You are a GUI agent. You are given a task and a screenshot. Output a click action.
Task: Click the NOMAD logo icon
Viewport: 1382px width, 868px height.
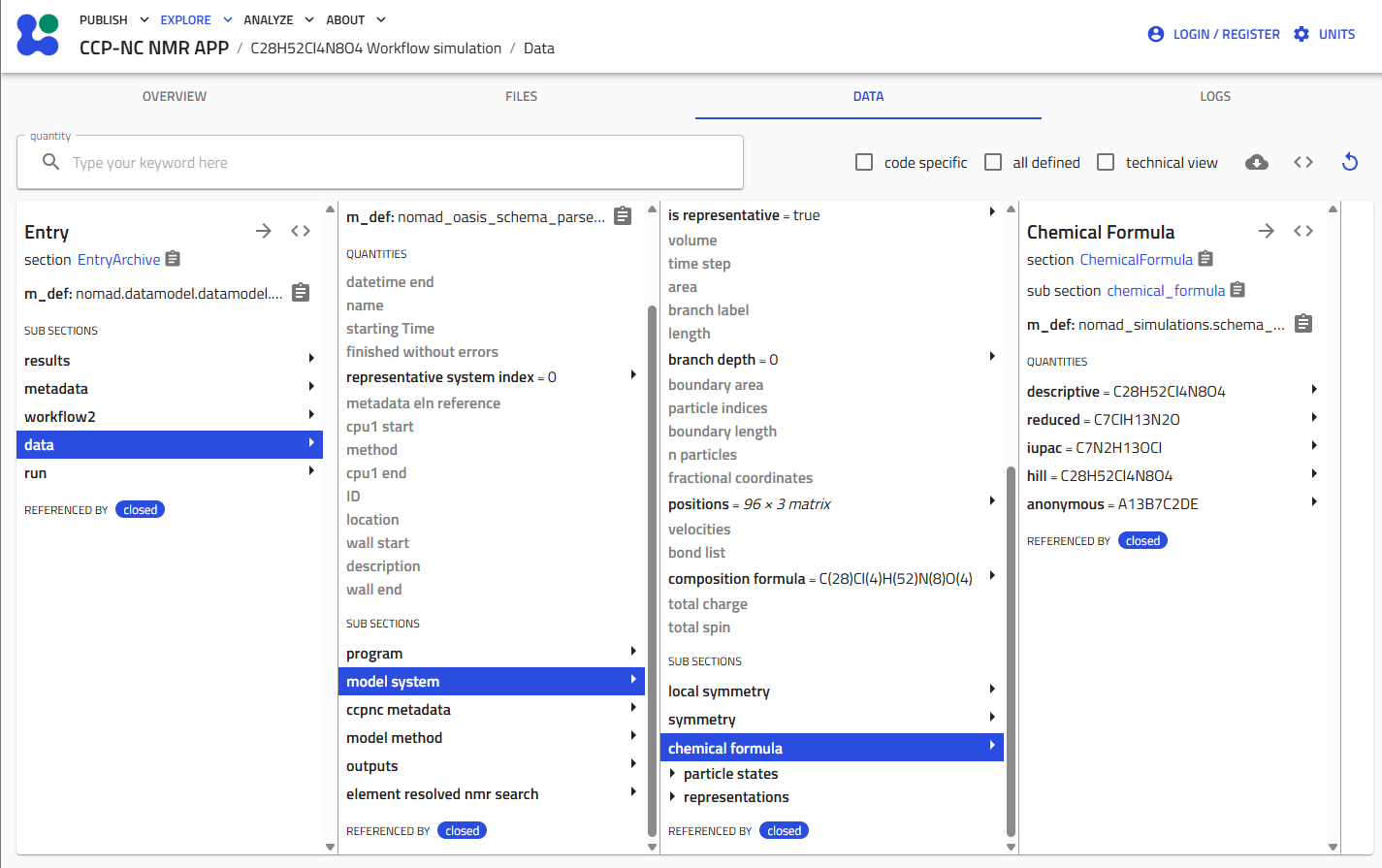click(38, 34)
